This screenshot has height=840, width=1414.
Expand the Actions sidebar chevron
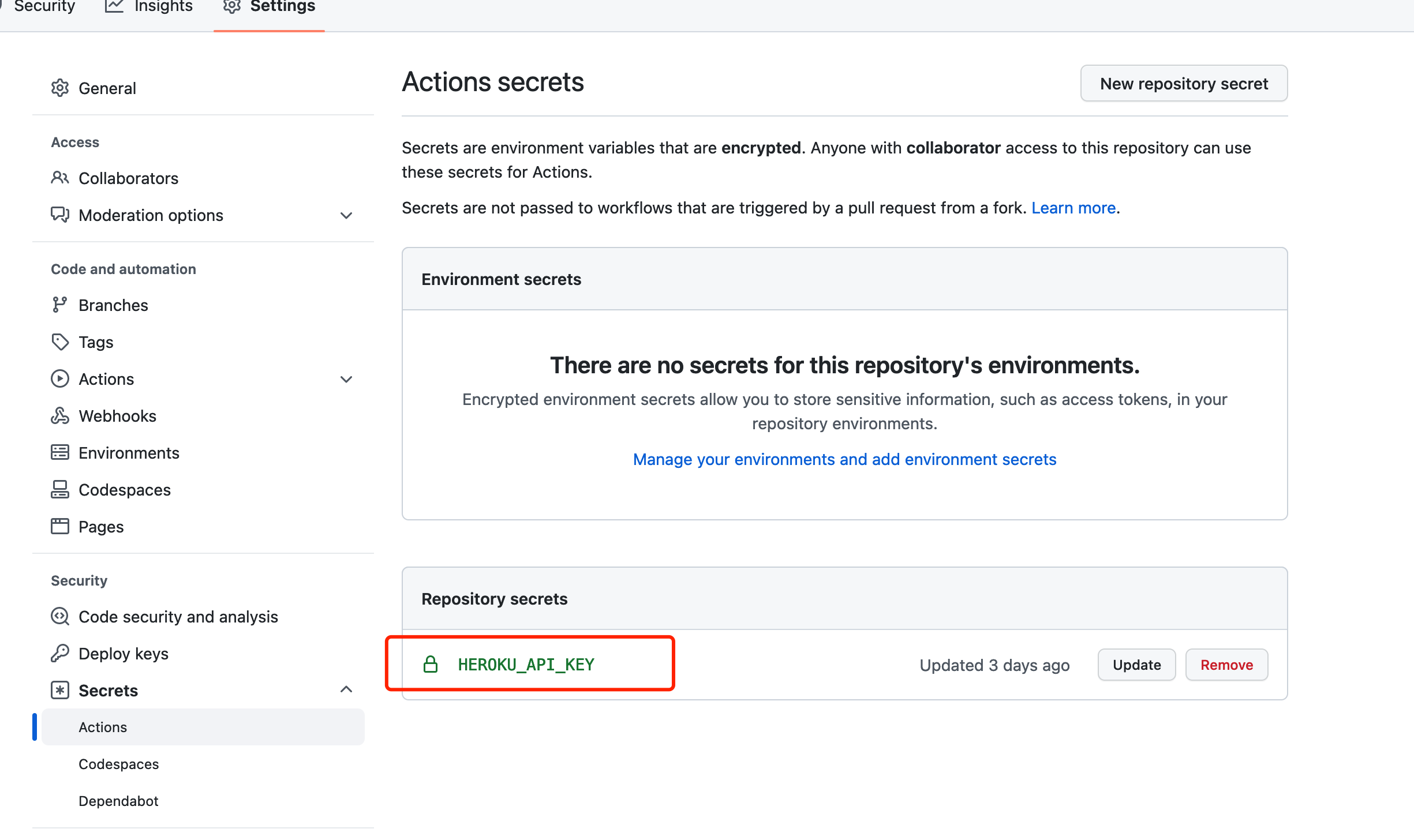[346, 379]
